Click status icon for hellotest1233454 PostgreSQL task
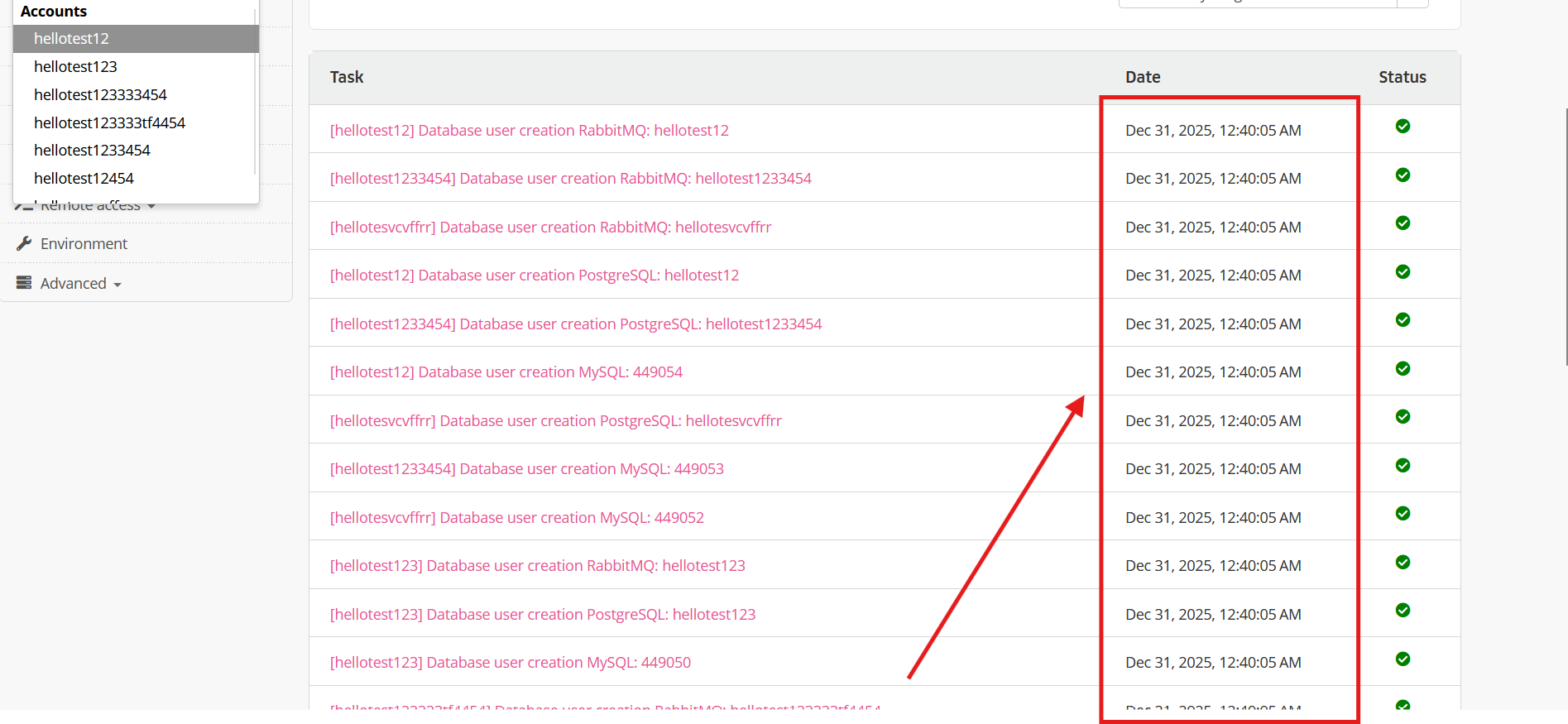Viewport: 1568px width, 724px height. [x=1403, y=320]
